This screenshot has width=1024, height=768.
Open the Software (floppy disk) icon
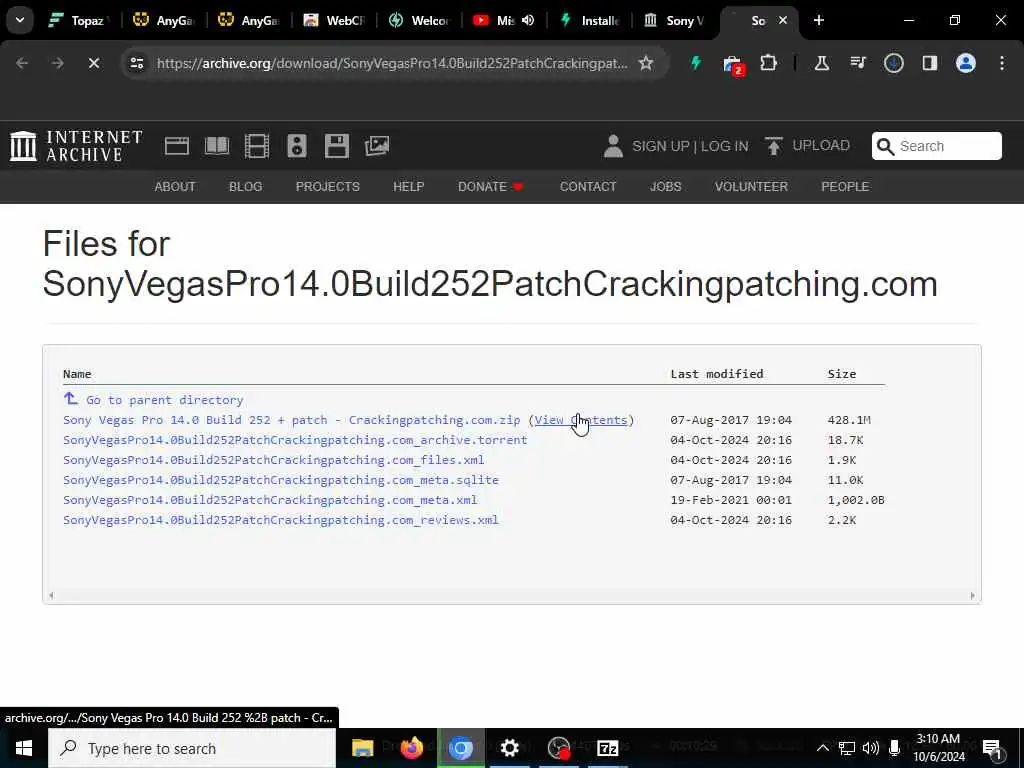click(x=337, y=146)
